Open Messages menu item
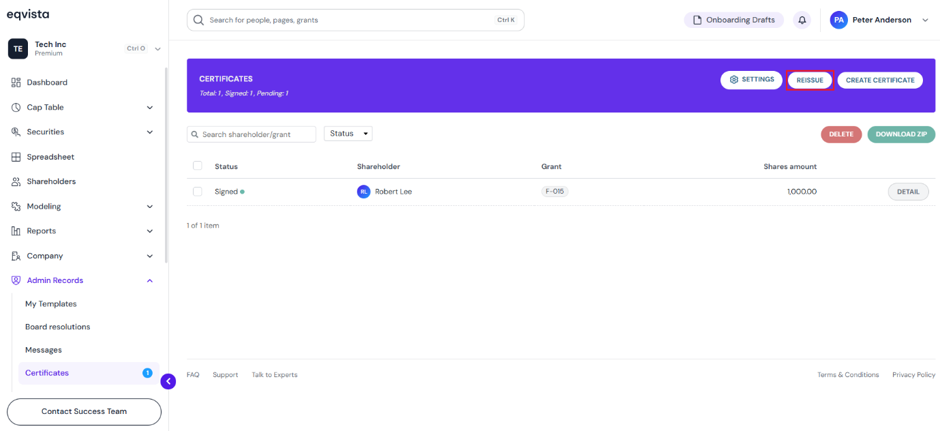 click(43, 350)
